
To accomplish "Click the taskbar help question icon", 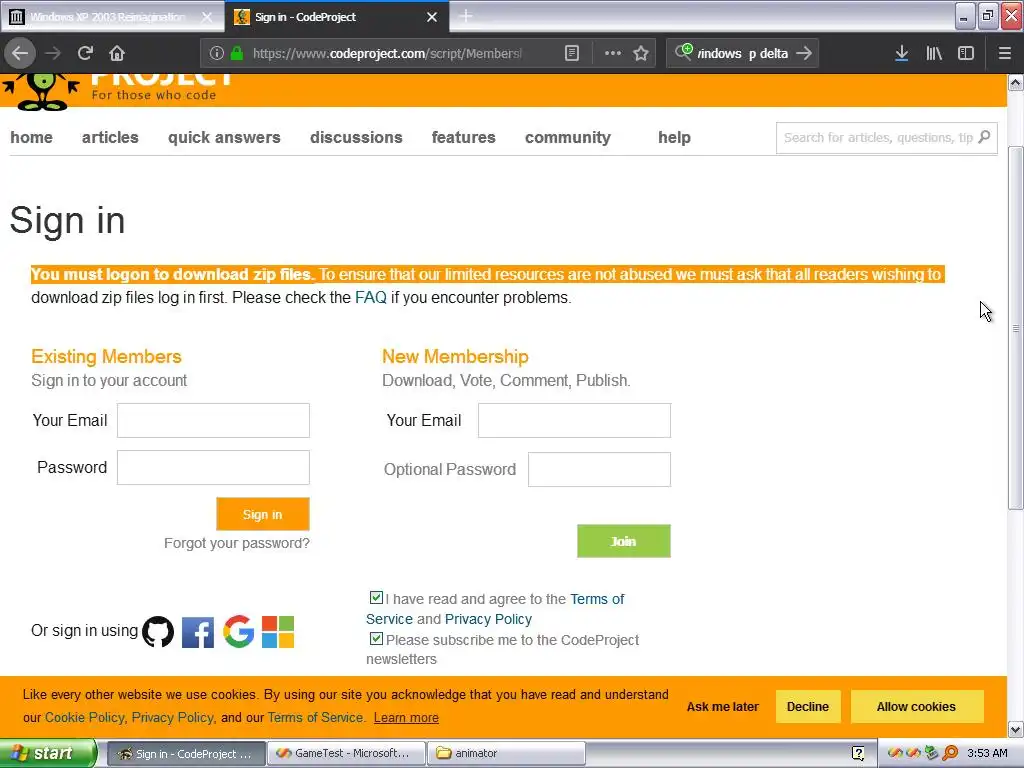I will pos(858,753).
